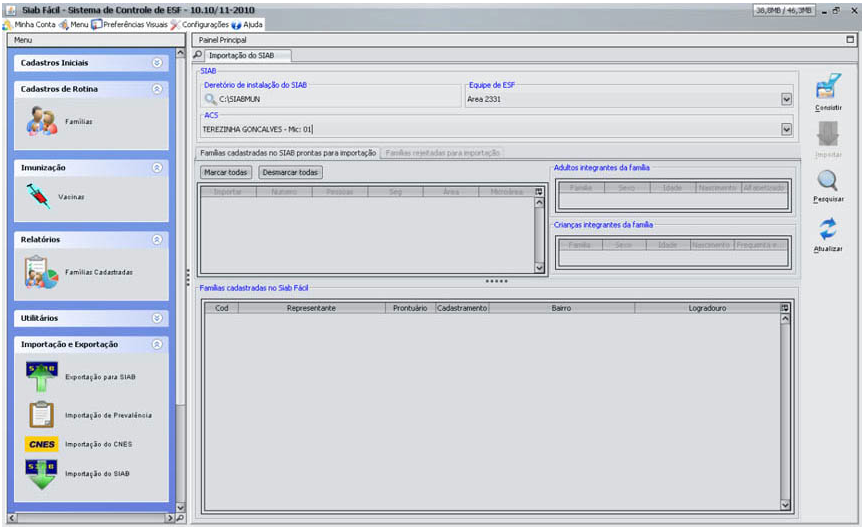Select the Importação do SIAB tab
Image resolution: width=864 pixels, height=530 pixels.
tap(247, 56)
